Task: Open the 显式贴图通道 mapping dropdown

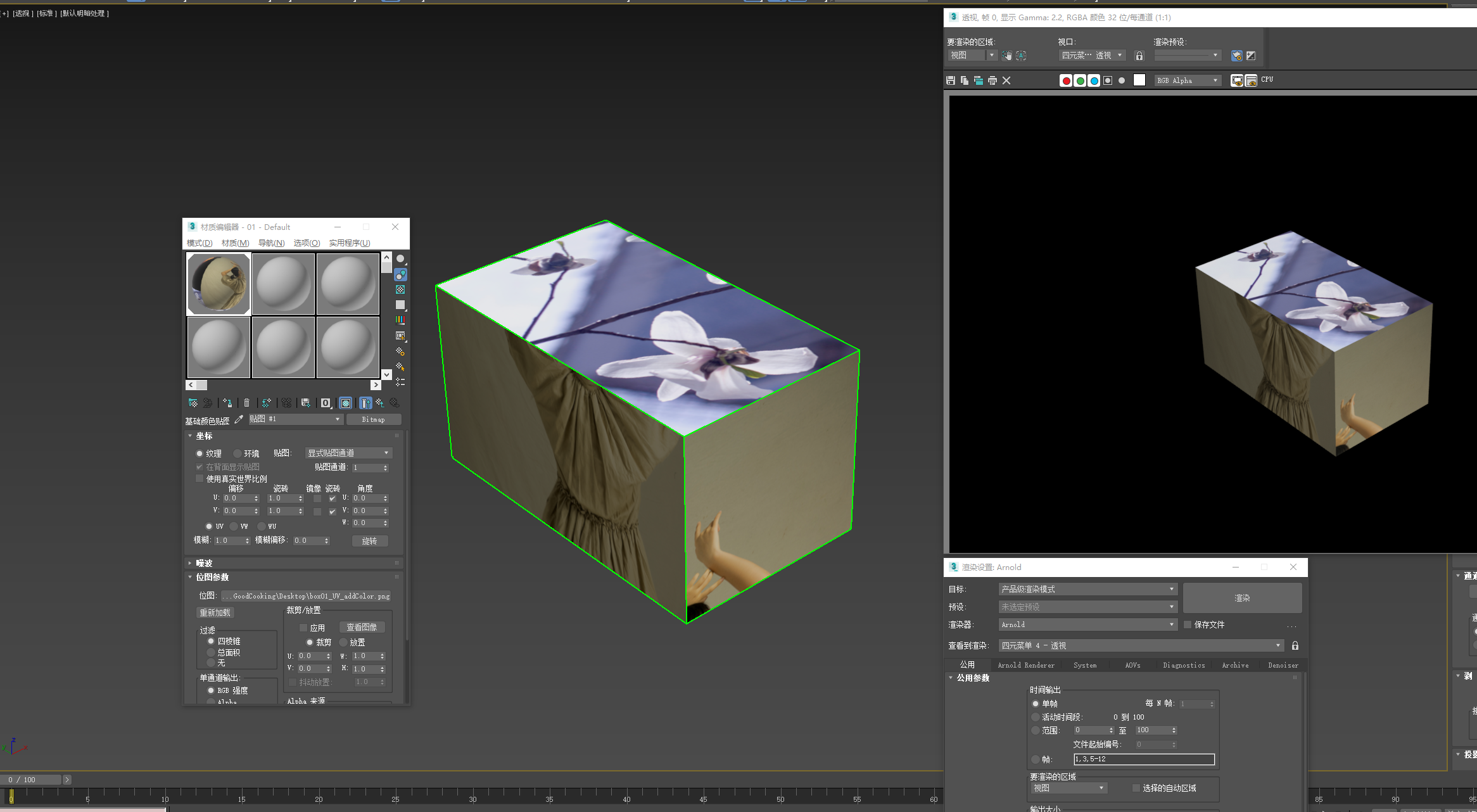Action: point(348,453)
